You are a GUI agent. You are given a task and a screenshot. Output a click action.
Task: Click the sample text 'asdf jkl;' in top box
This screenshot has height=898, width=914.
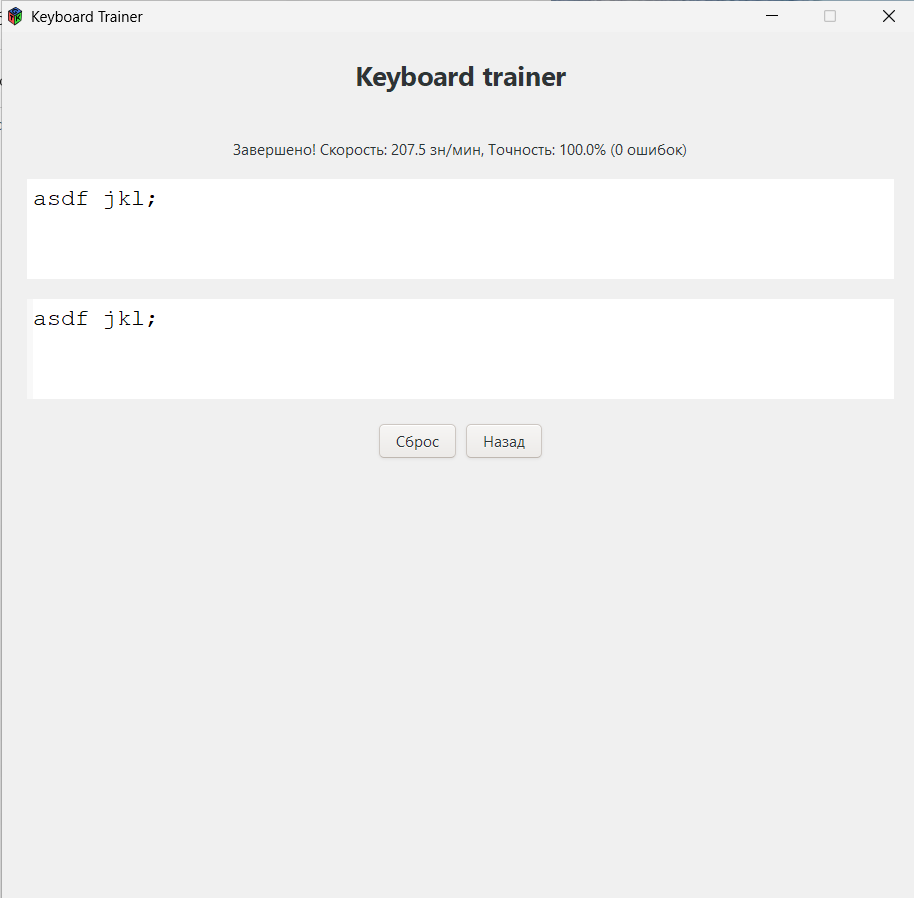point(93,198)
